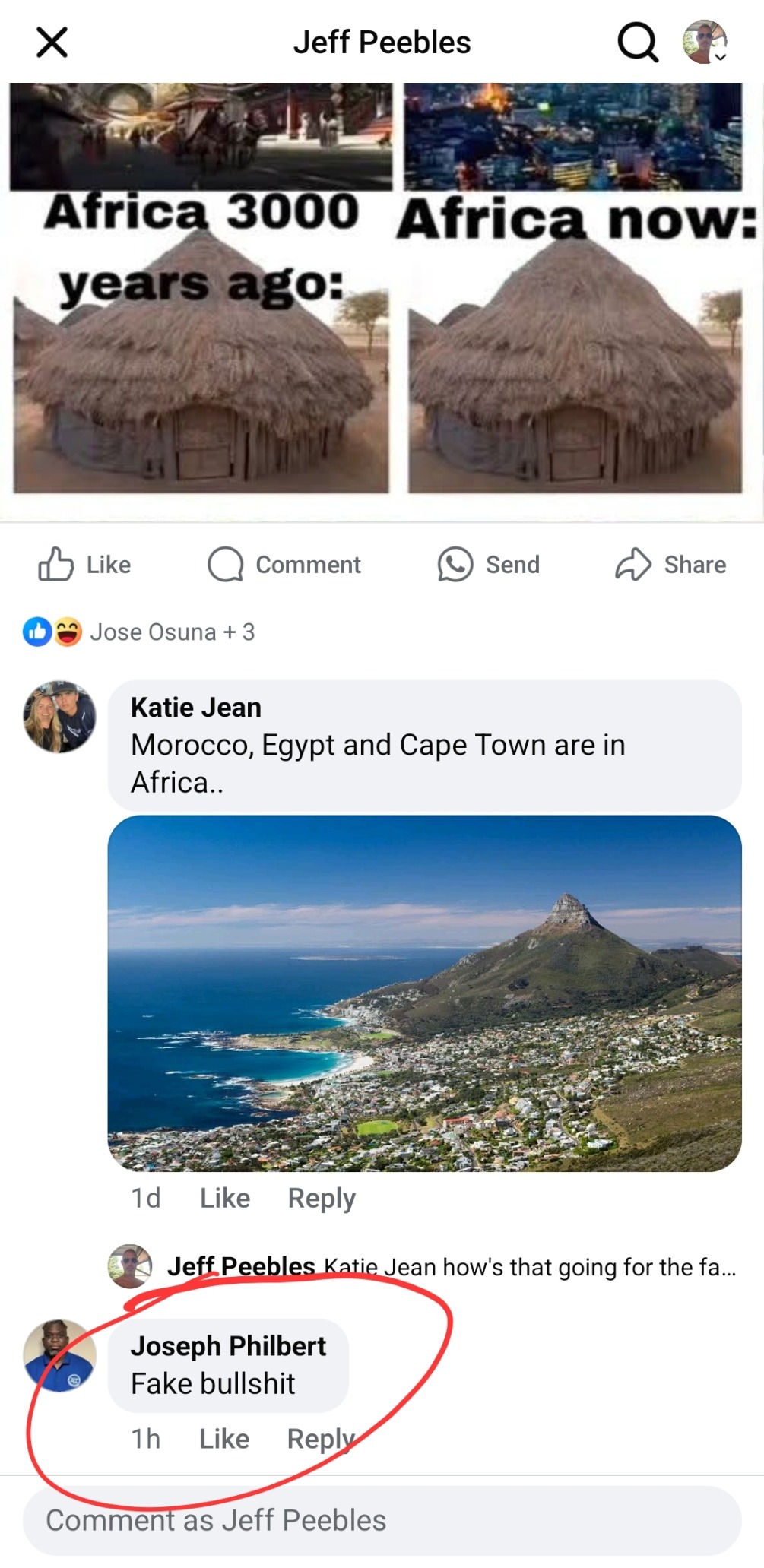This screenshot has width=764, height=1568.
Task: Tap the Share arrow icon
Action: 632,565
